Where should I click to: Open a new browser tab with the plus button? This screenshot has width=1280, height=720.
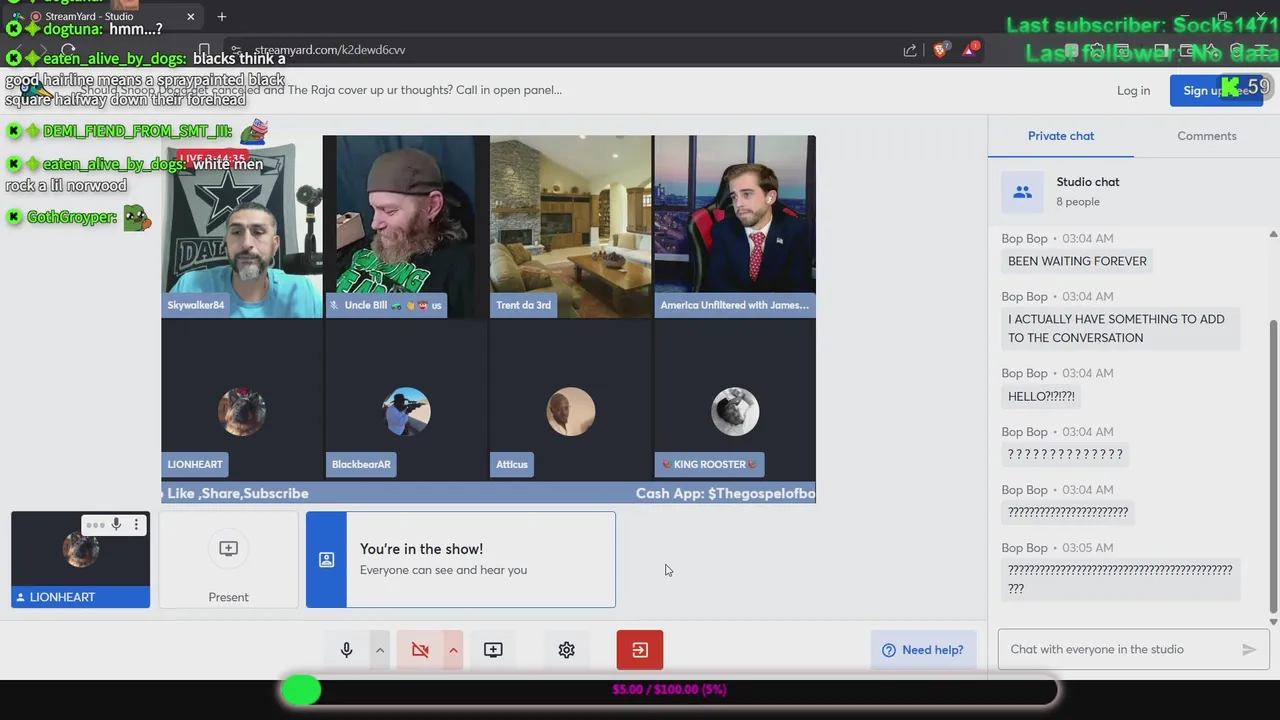222,16
